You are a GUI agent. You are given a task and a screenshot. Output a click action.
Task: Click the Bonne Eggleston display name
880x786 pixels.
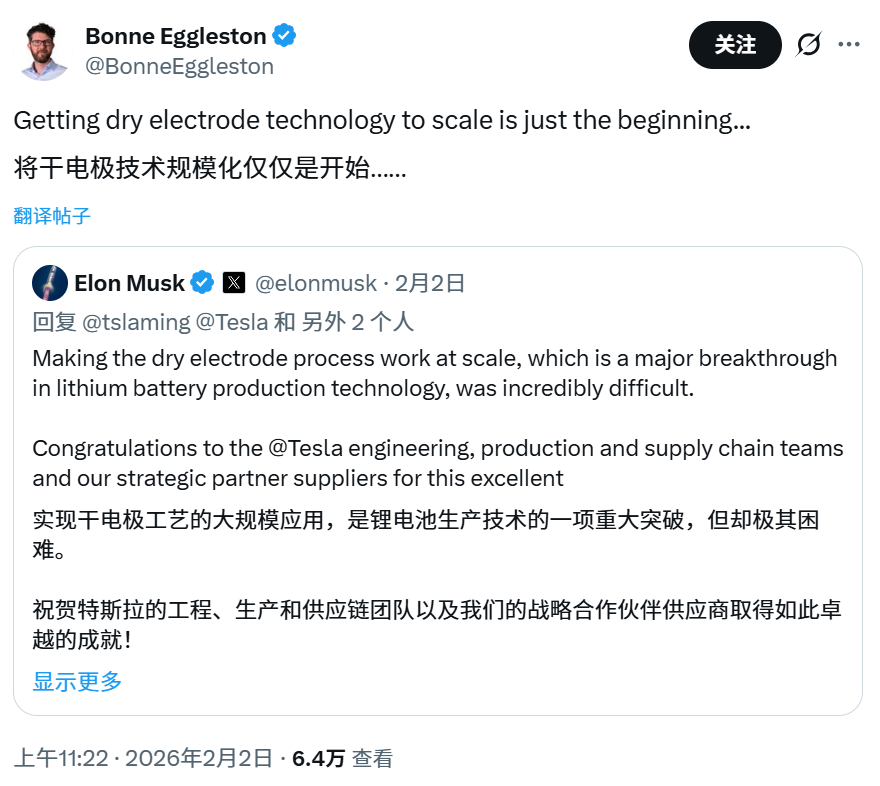175,37
